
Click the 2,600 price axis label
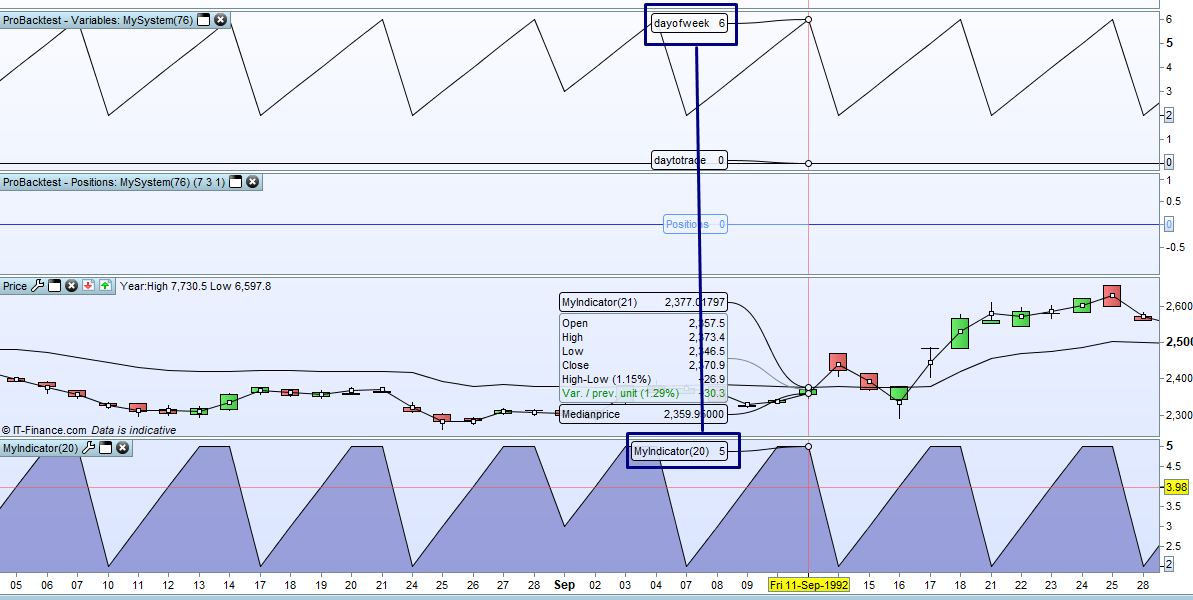1179,306
